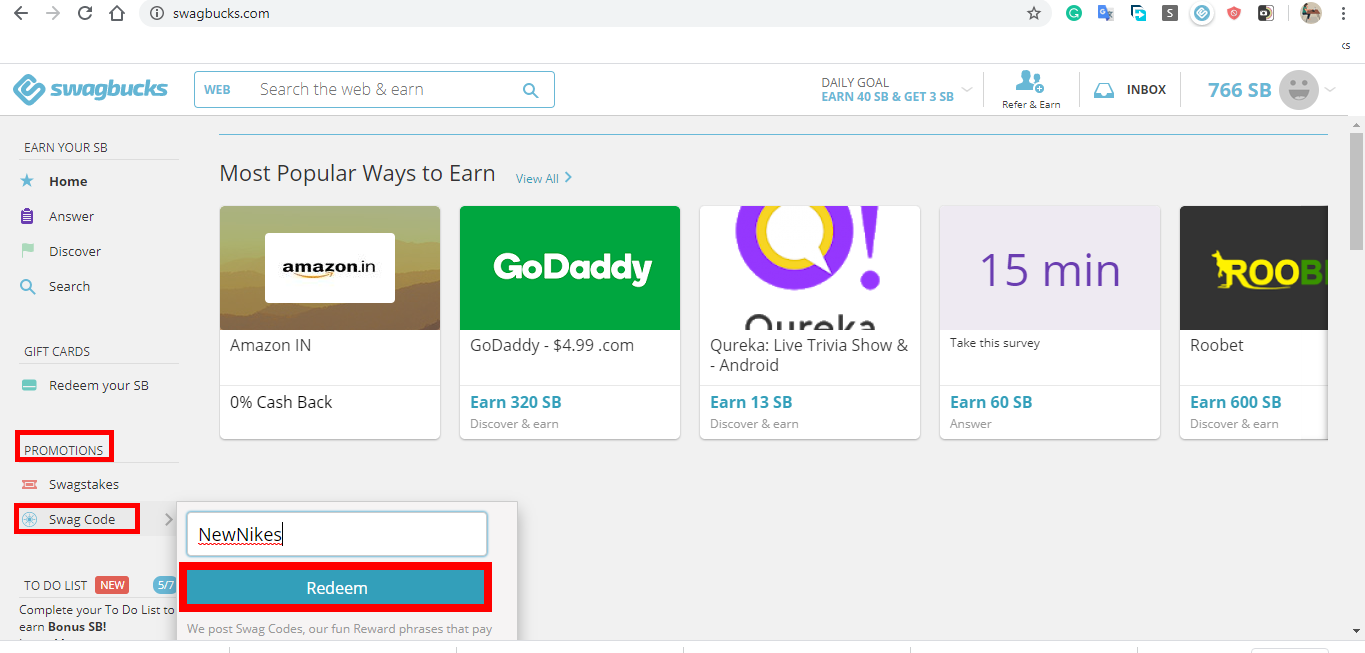Screen dimensions: 1365x653
Task: Click the Most Popular Ways to Earn heading
Action: 357,173
